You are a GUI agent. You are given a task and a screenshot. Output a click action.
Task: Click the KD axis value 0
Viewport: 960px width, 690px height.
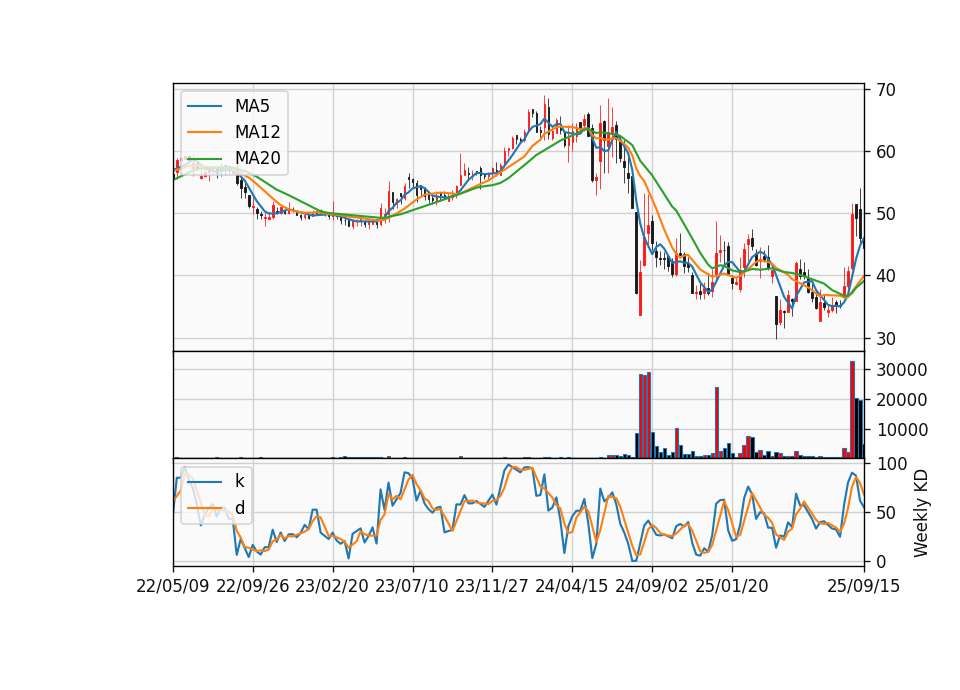pyautogui.click(x=881, y=561)
